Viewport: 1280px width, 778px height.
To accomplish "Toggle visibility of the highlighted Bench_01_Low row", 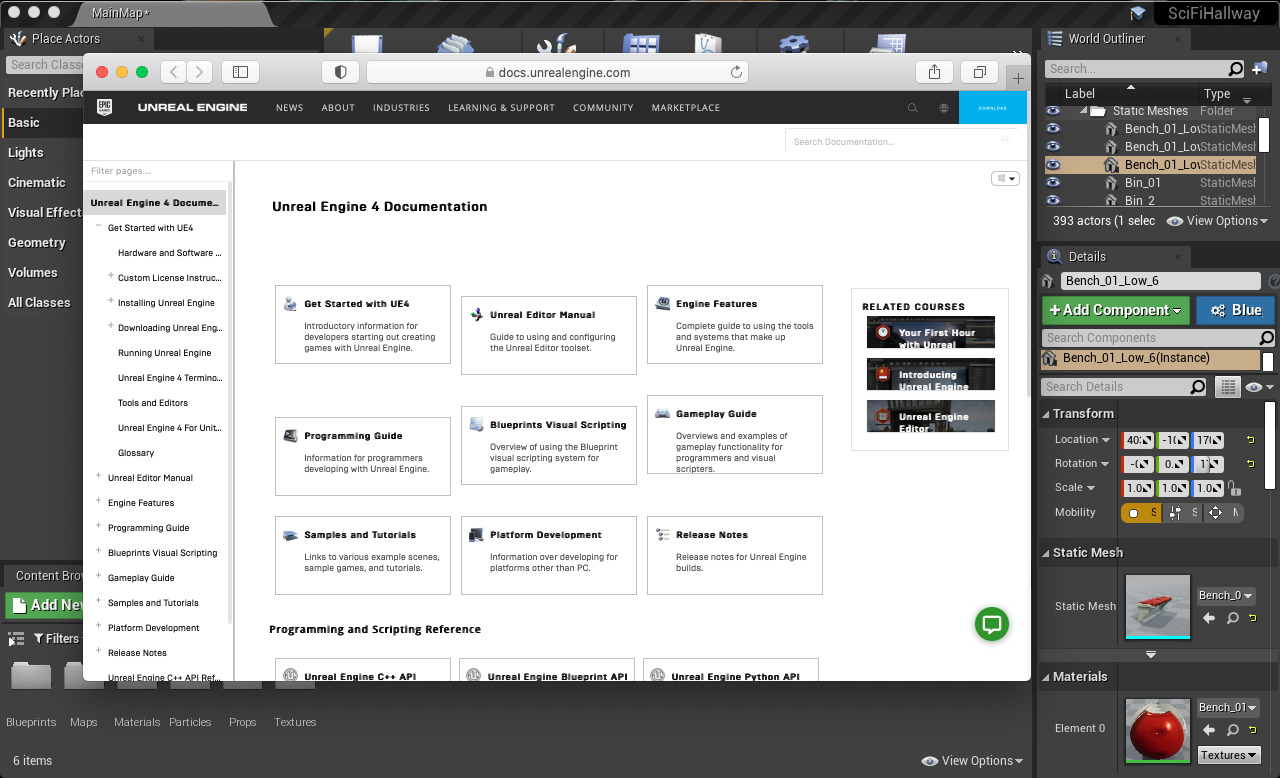I will 1053,165.
